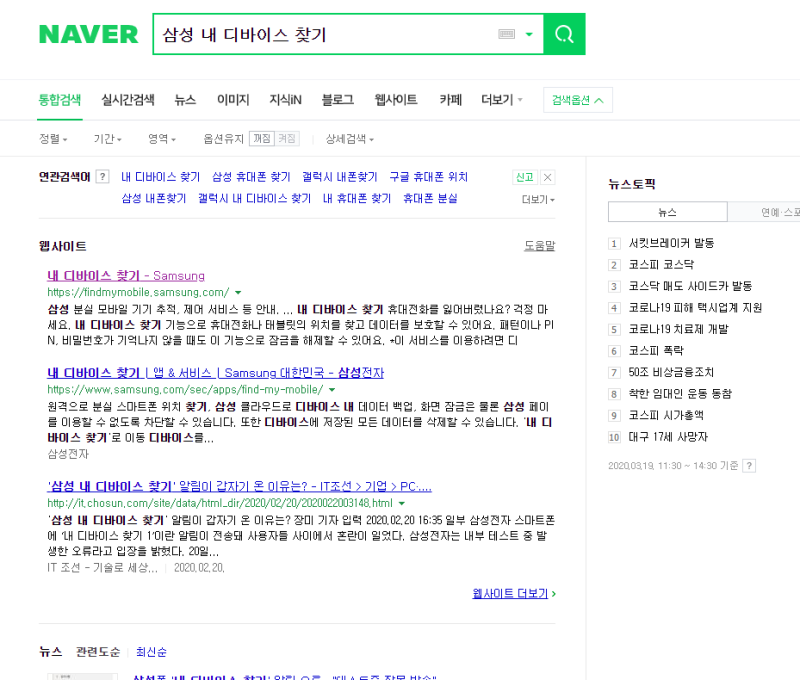Expand the 상세검색 dropdown
Screen dimensions: 800x680
(x=349, y=139)
